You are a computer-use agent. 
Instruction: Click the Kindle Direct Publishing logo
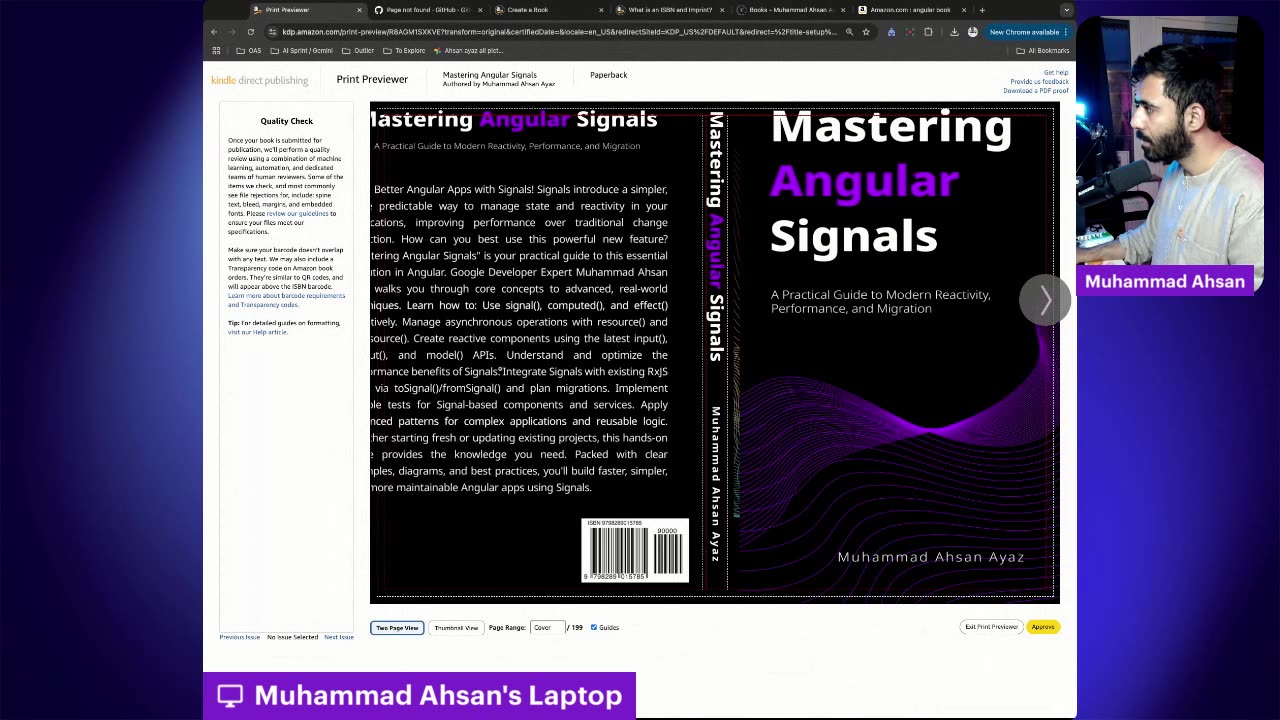(259, 80)
